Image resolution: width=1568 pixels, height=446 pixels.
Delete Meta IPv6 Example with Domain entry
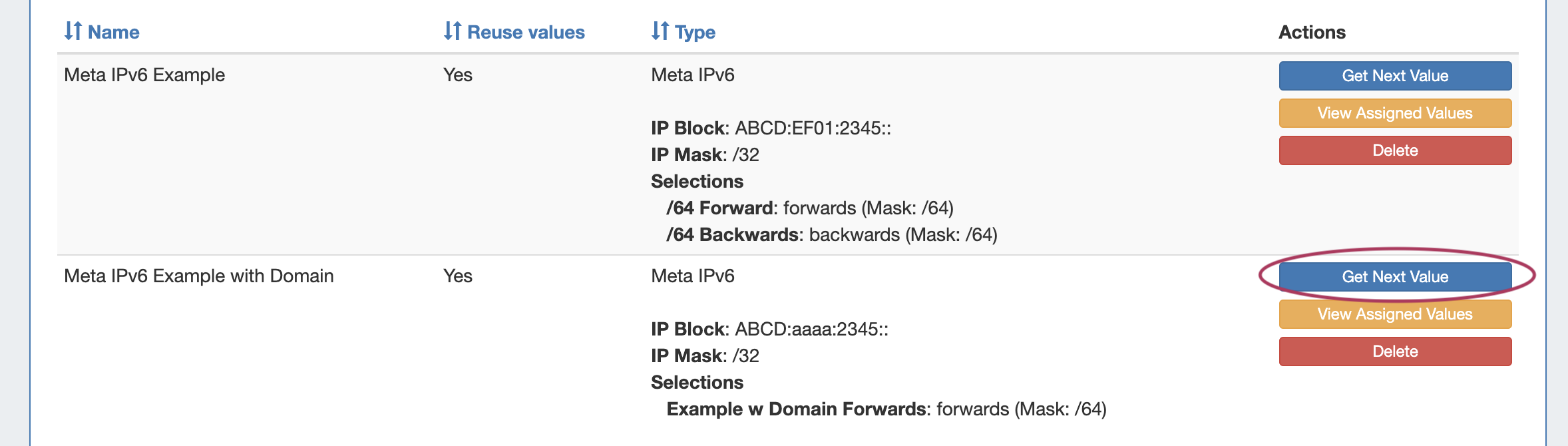1394,351
